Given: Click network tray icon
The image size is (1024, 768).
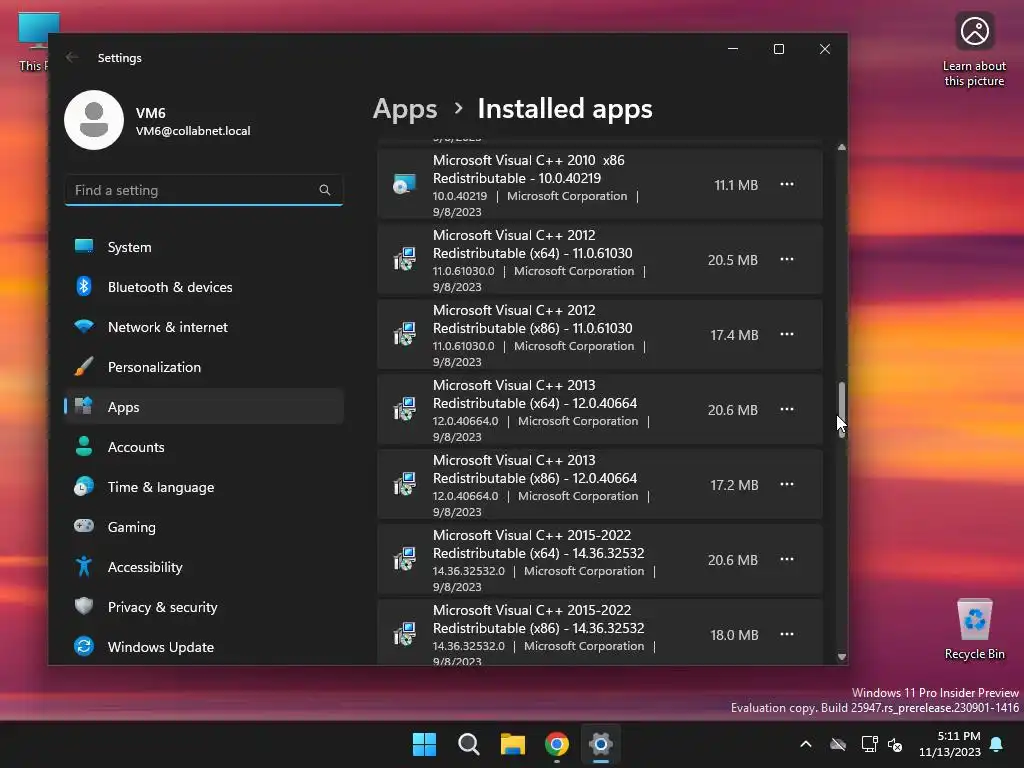Looking at the screenshot, I should [869, 744].
